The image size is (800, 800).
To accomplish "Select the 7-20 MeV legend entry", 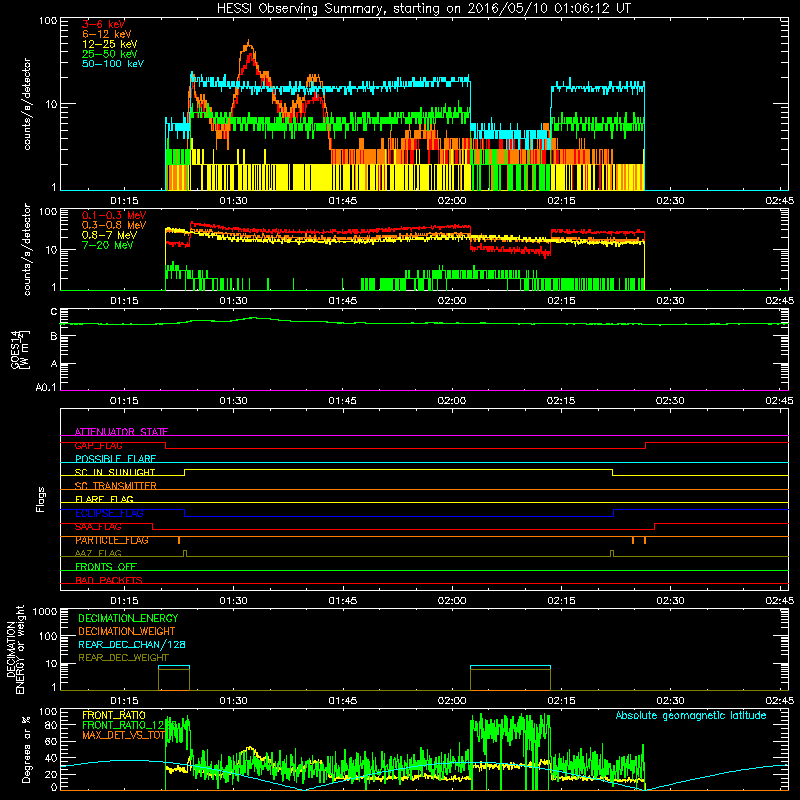I will click(x=108, y=245).
